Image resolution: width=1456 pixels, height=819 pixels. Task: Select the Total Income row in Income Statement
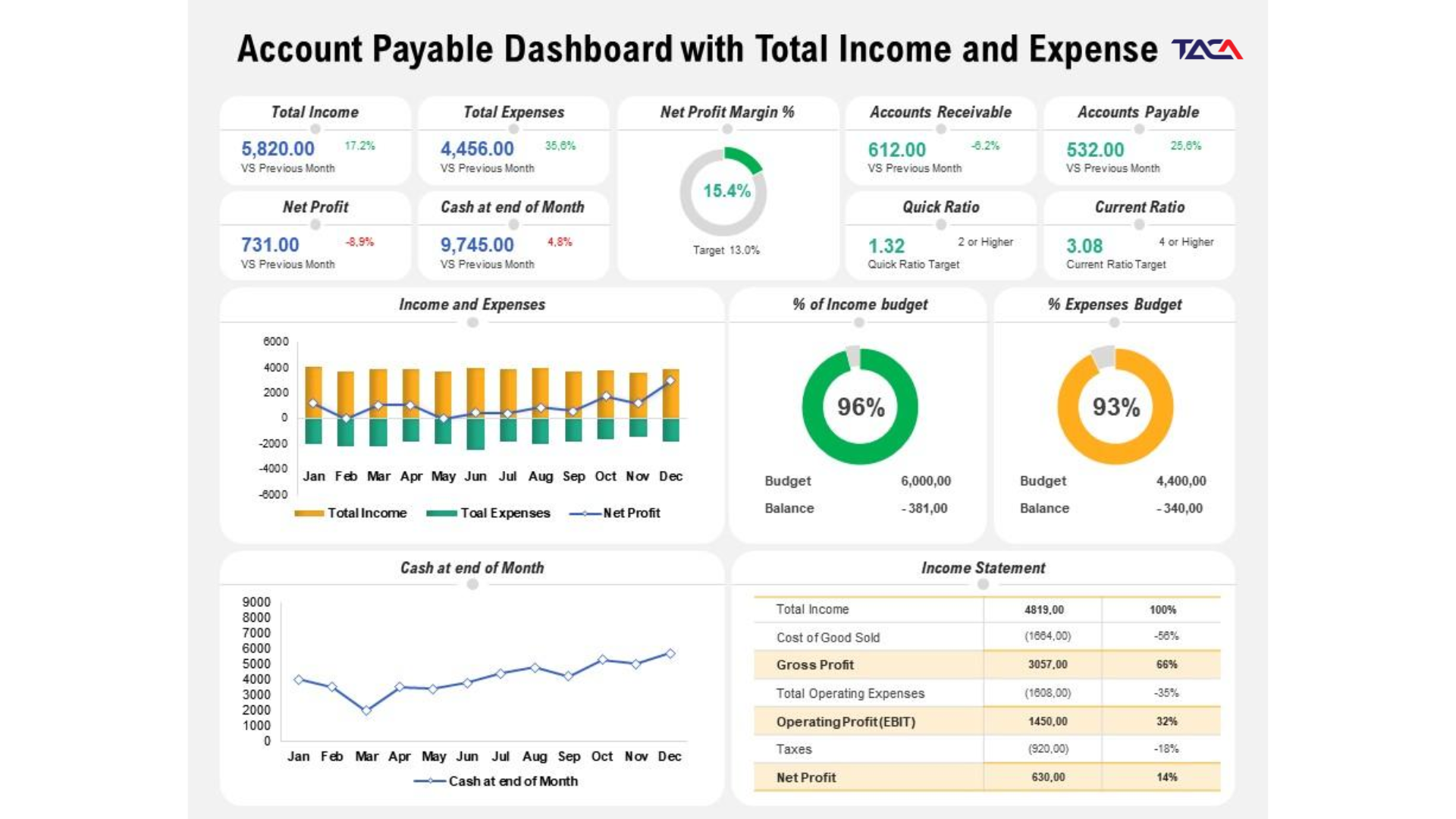[987, 610]
